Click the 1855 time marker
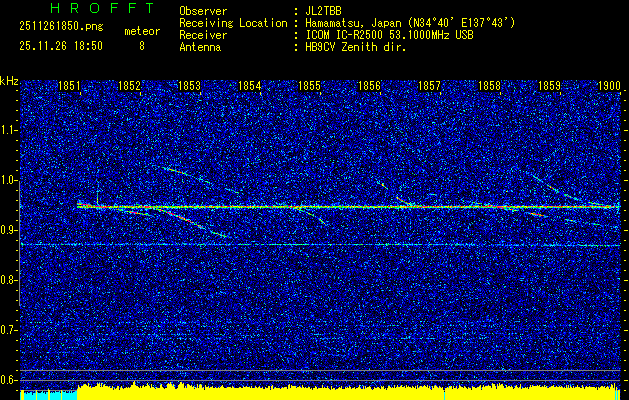The width and height of the screenshot is (629, 400). (309, 87)
